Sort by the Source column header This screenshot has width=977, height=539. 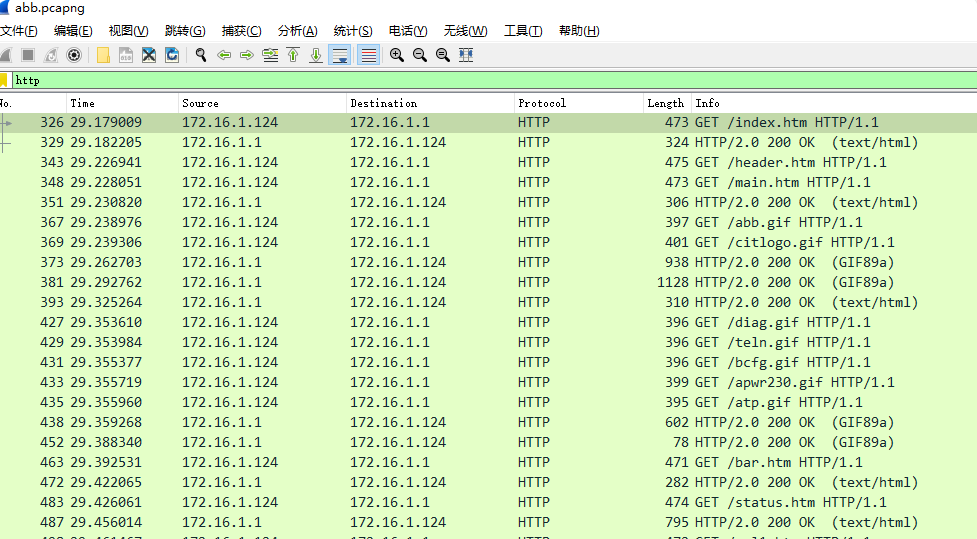tap(262, 103)
